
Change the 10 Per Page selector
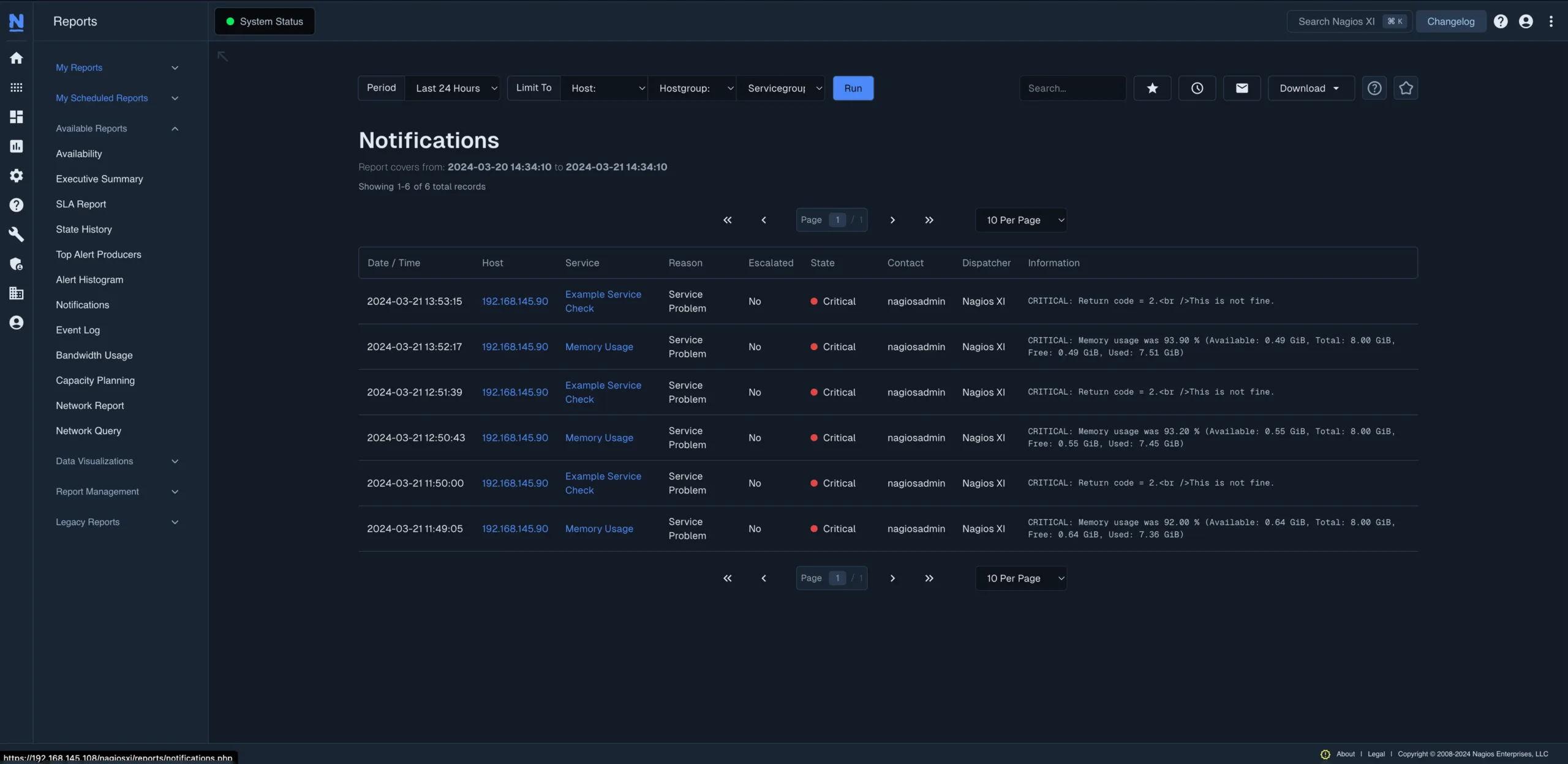1021,220
